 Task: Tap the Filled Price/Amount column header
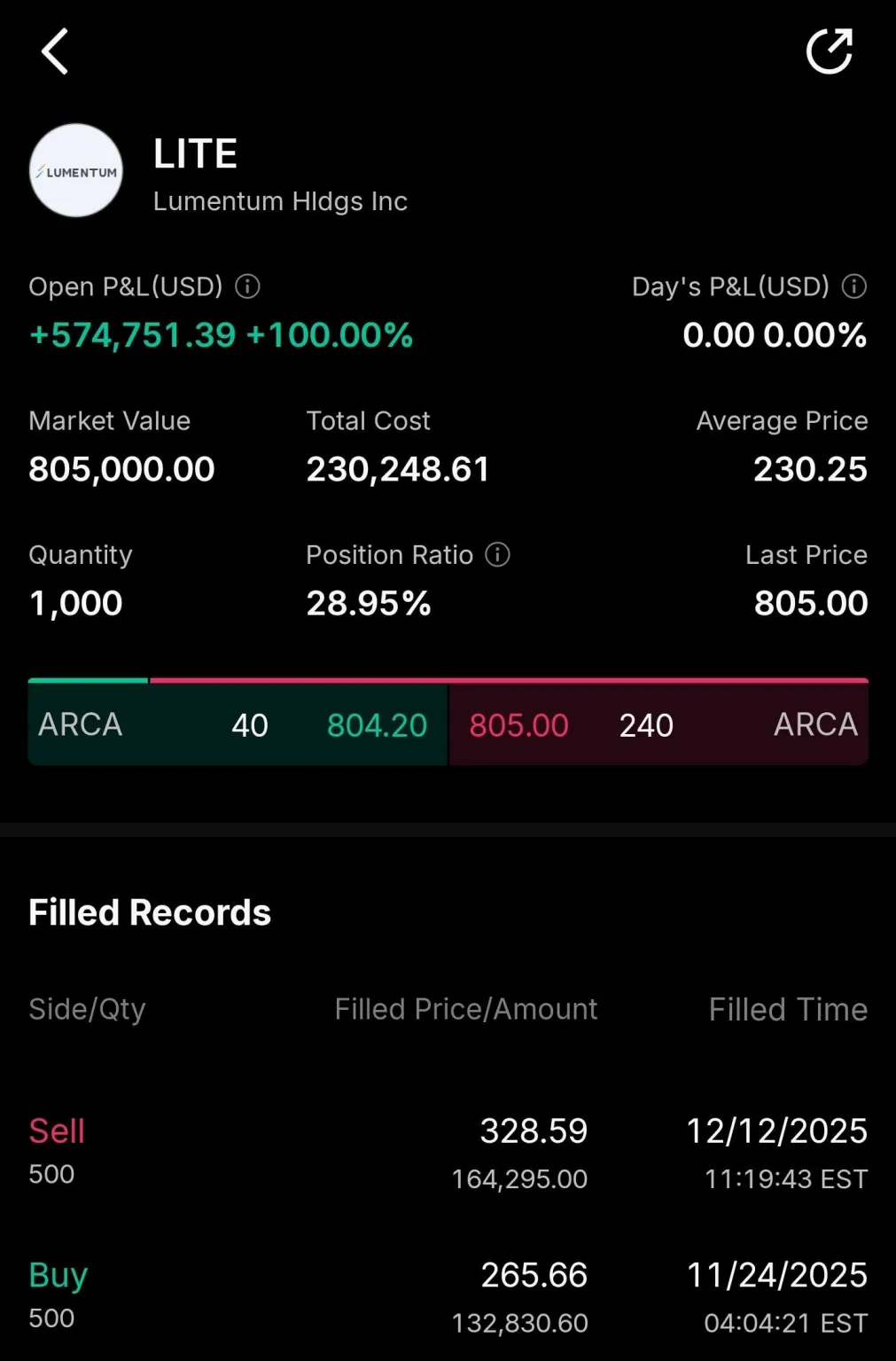(466, 1009)
